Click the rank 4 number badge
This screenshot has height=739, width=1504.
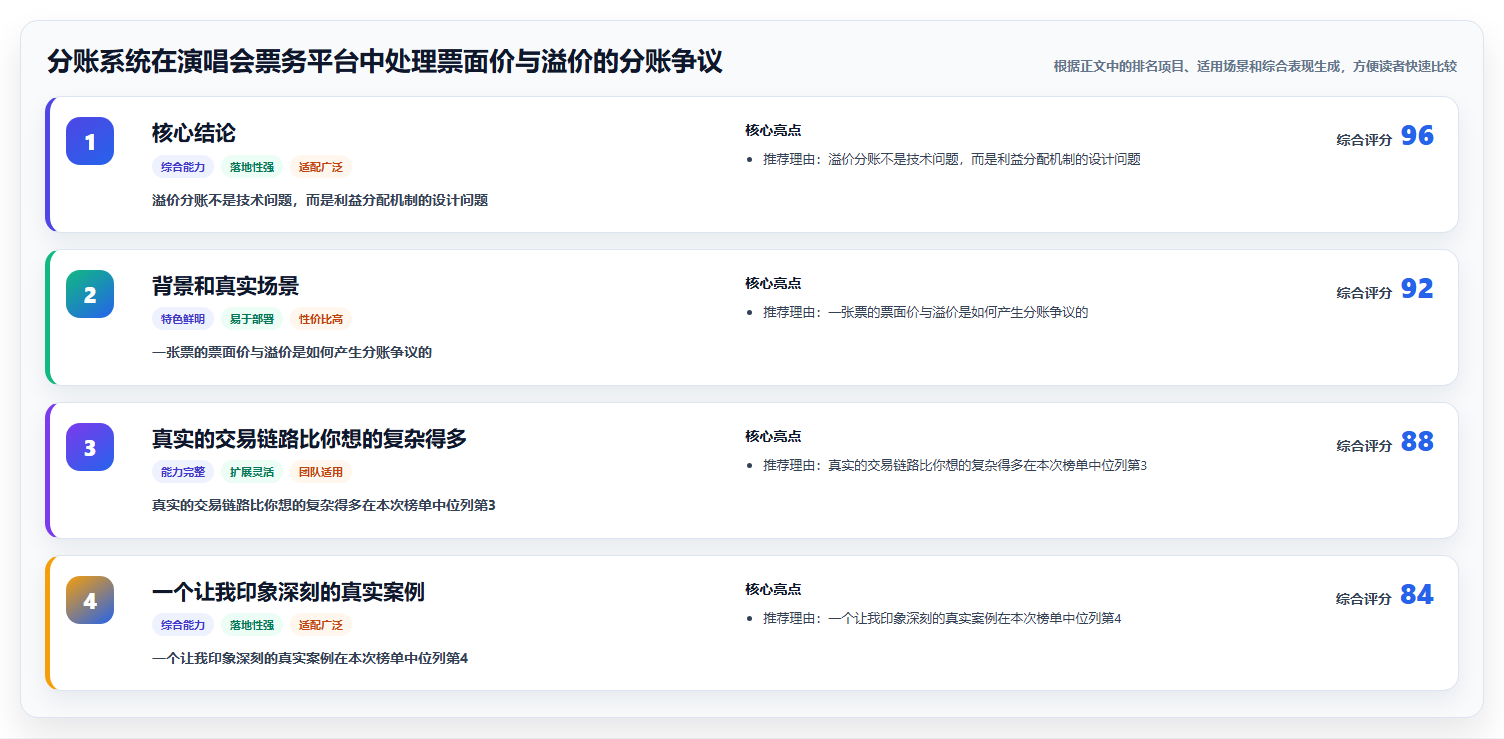tap(90, 600)
